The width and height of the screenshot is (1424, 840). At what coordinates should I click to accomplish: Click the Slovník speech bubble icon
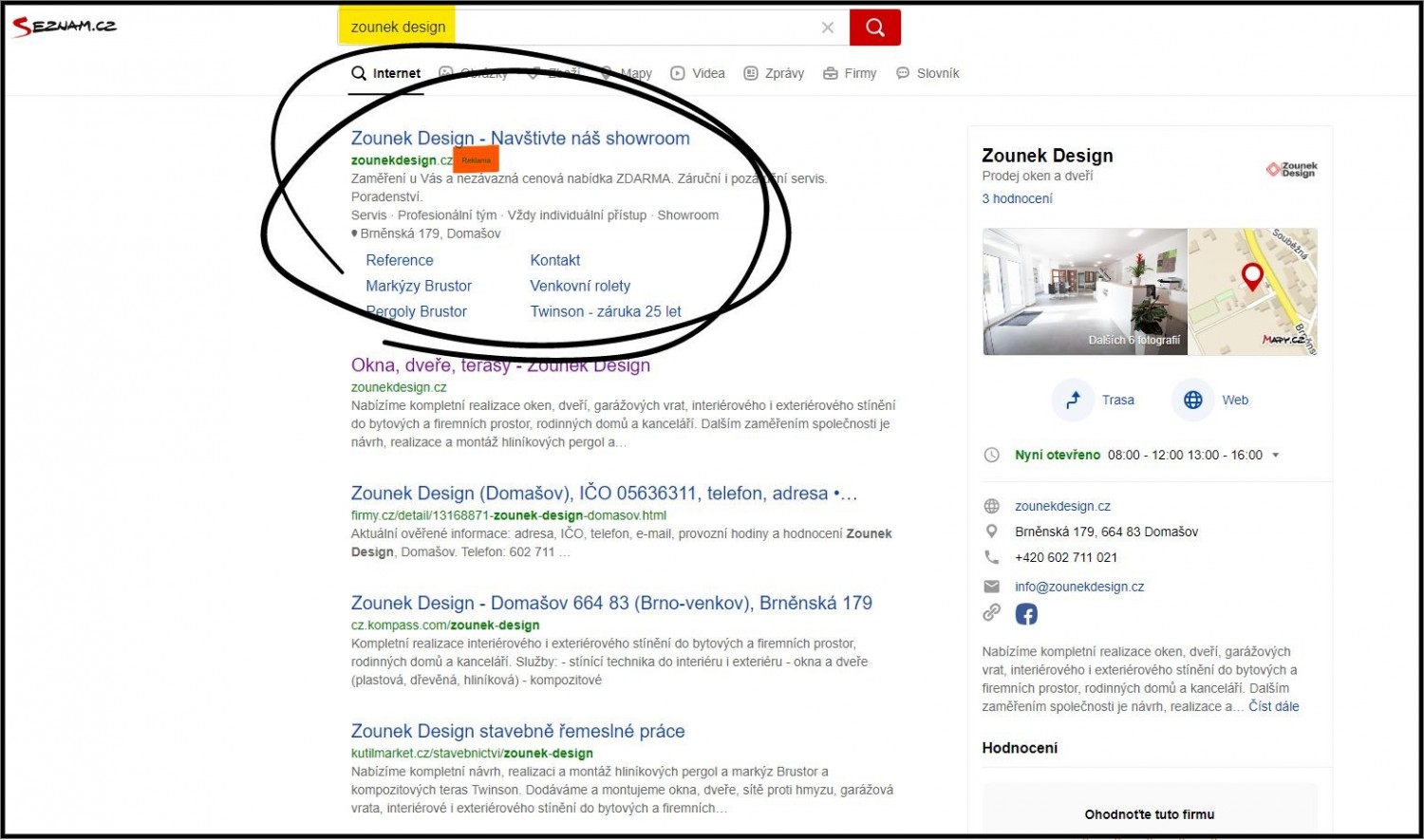coord(903,73)
